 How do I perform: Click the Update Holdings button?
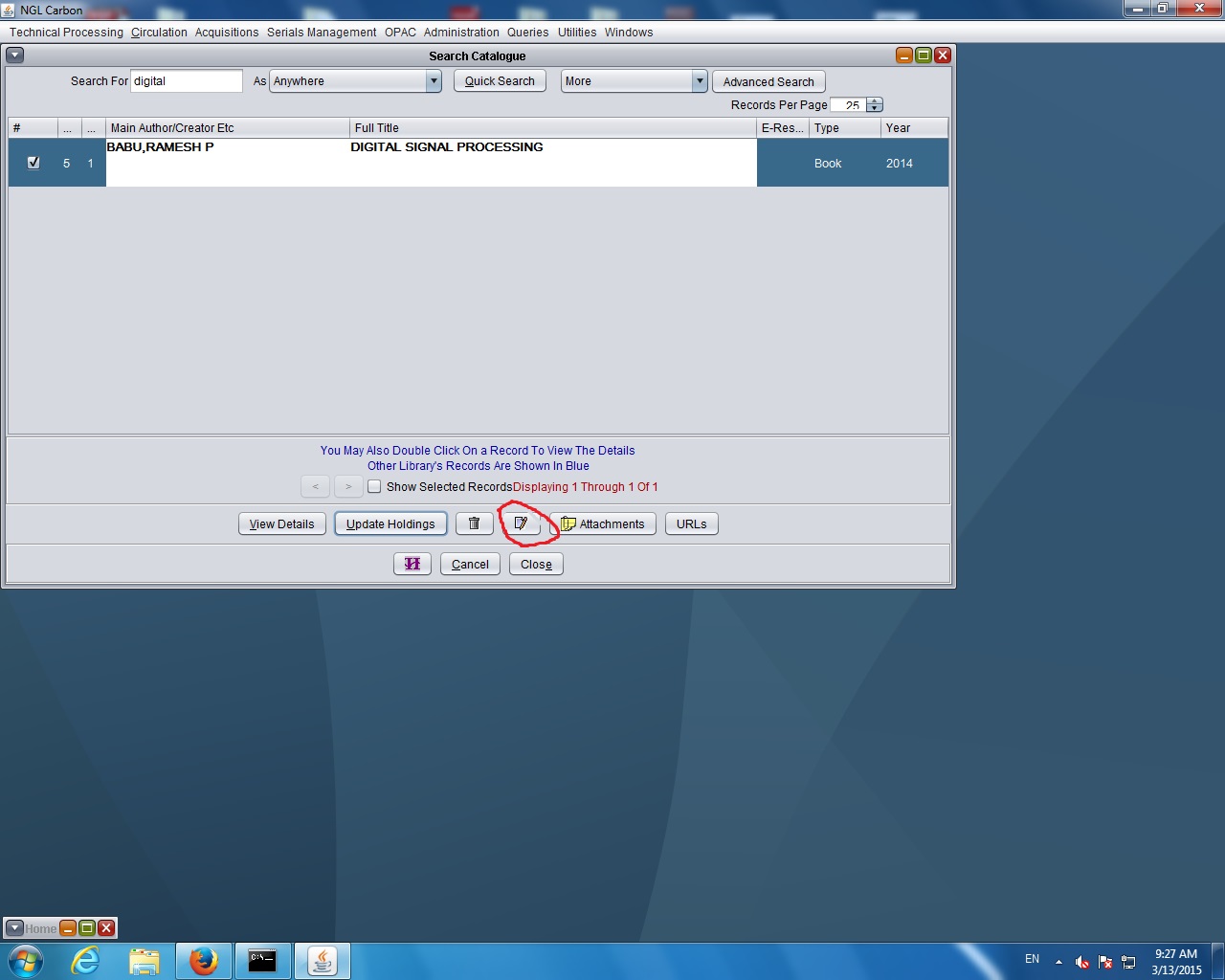[390, 523]
